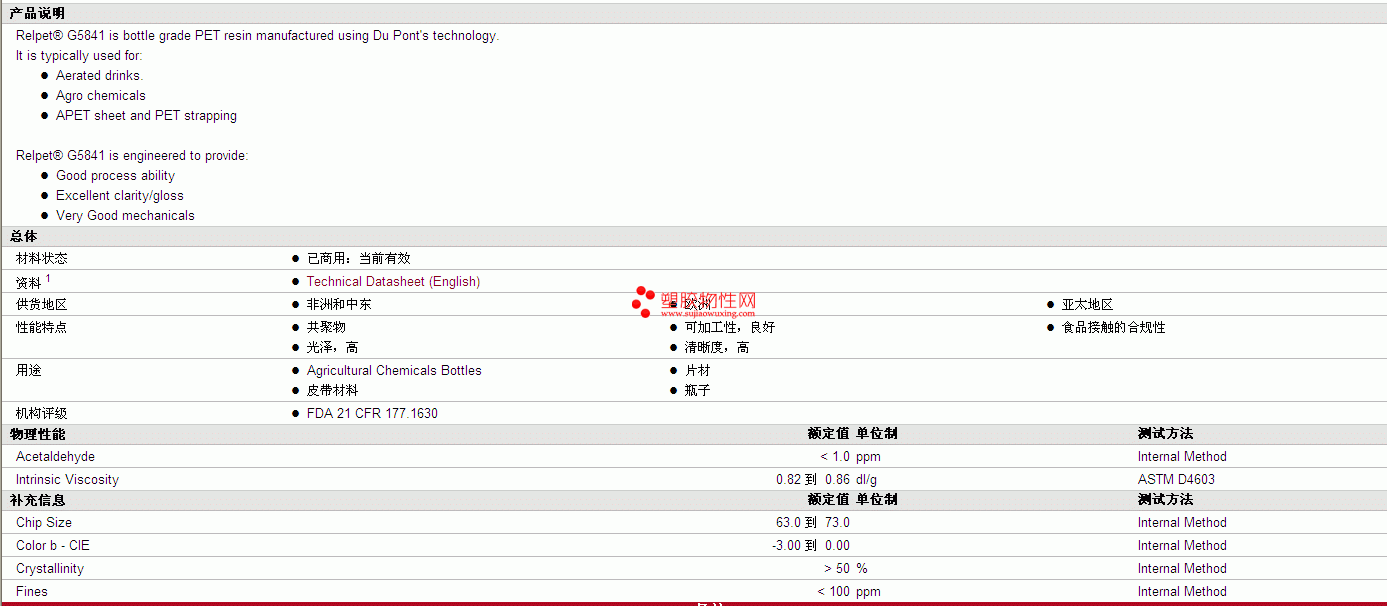Select the text 'Agro chemicals'

point(101,96)
